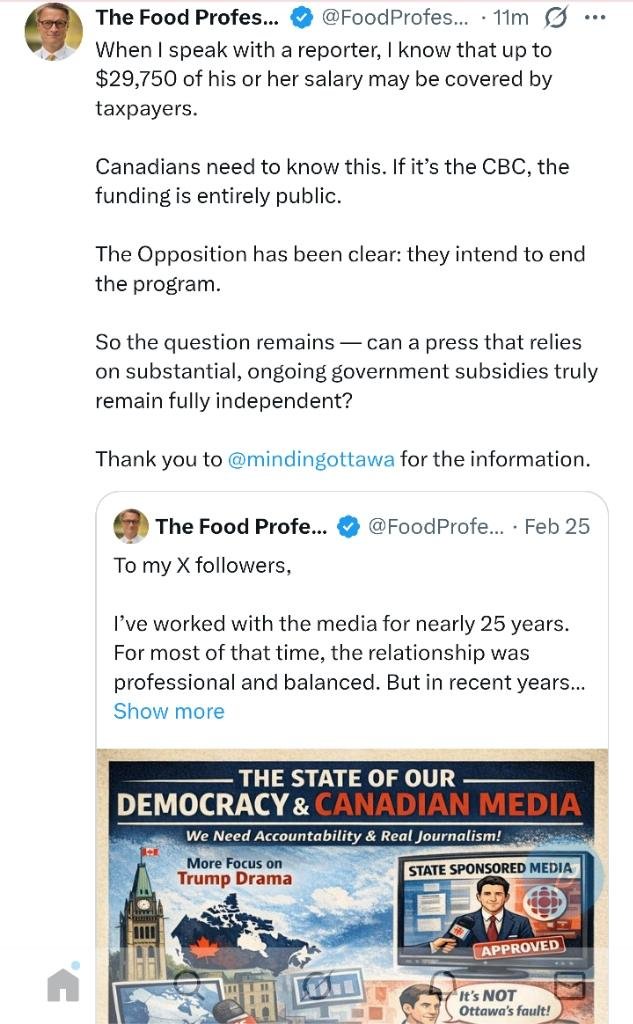The width and height of the screenshot is (633, 1024).
Task: Open The Food Profes... display name at top
Action: 187,18
